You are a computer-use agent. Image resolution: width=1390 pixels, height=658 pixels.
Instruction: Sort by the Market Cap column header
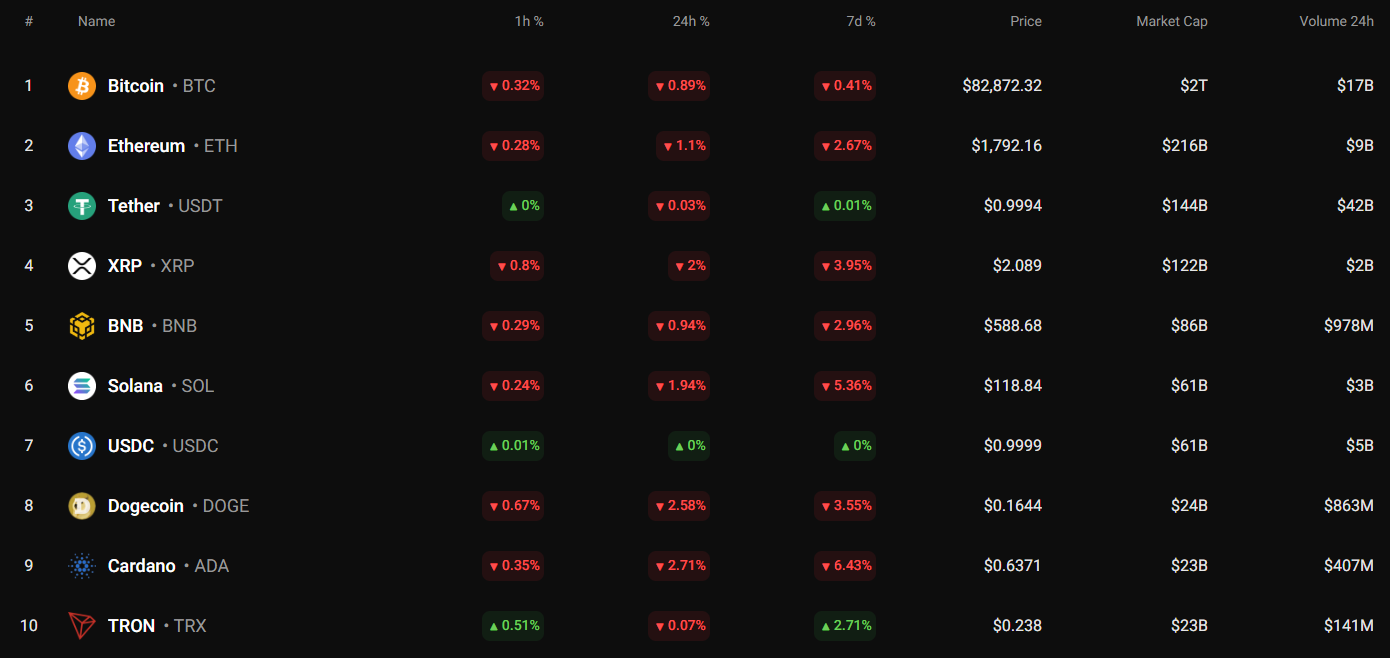tap(1171, 21)
